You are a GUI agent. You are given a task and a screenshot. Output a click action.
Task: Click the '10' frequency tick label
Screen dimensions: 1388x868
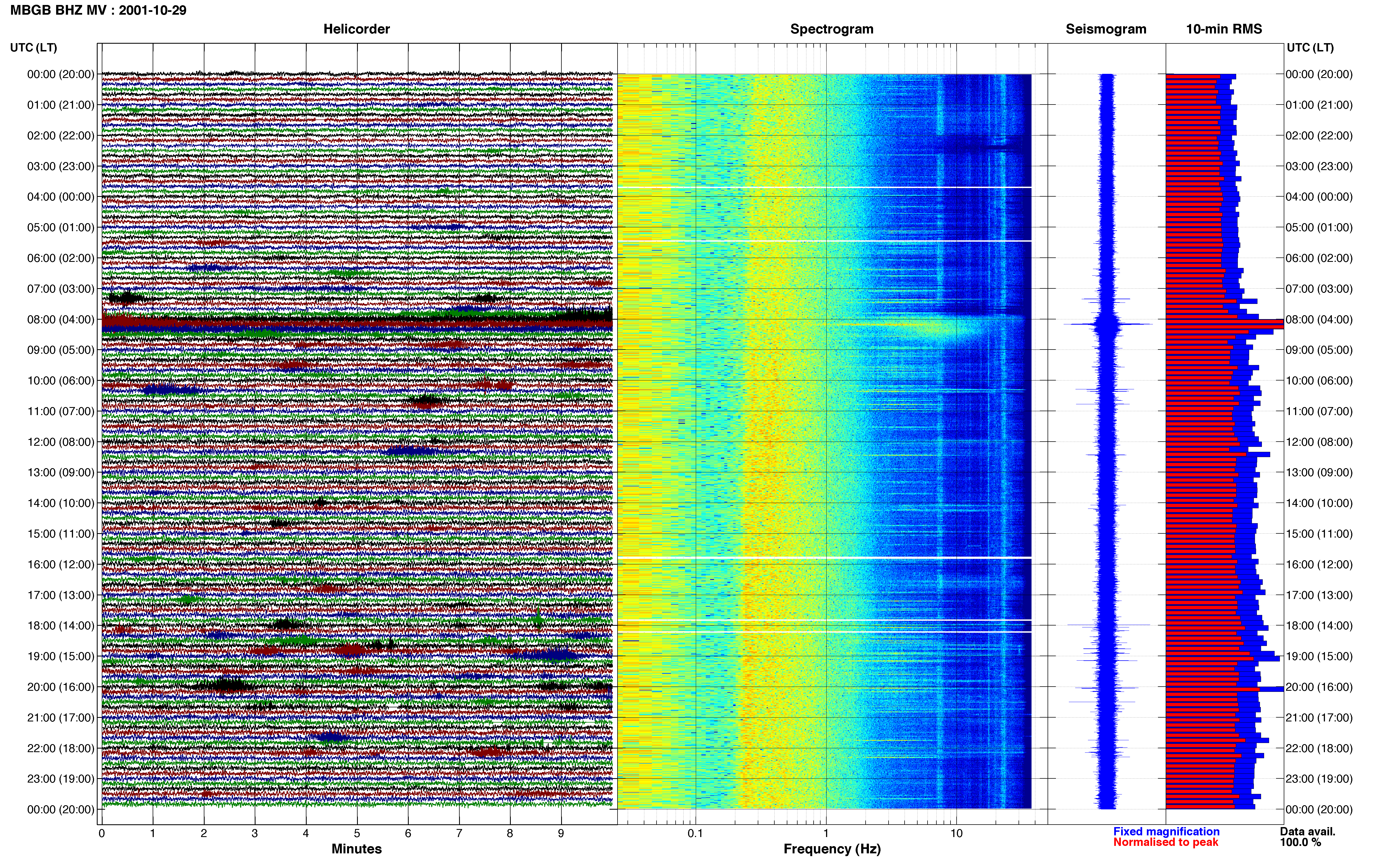point(956,833)
